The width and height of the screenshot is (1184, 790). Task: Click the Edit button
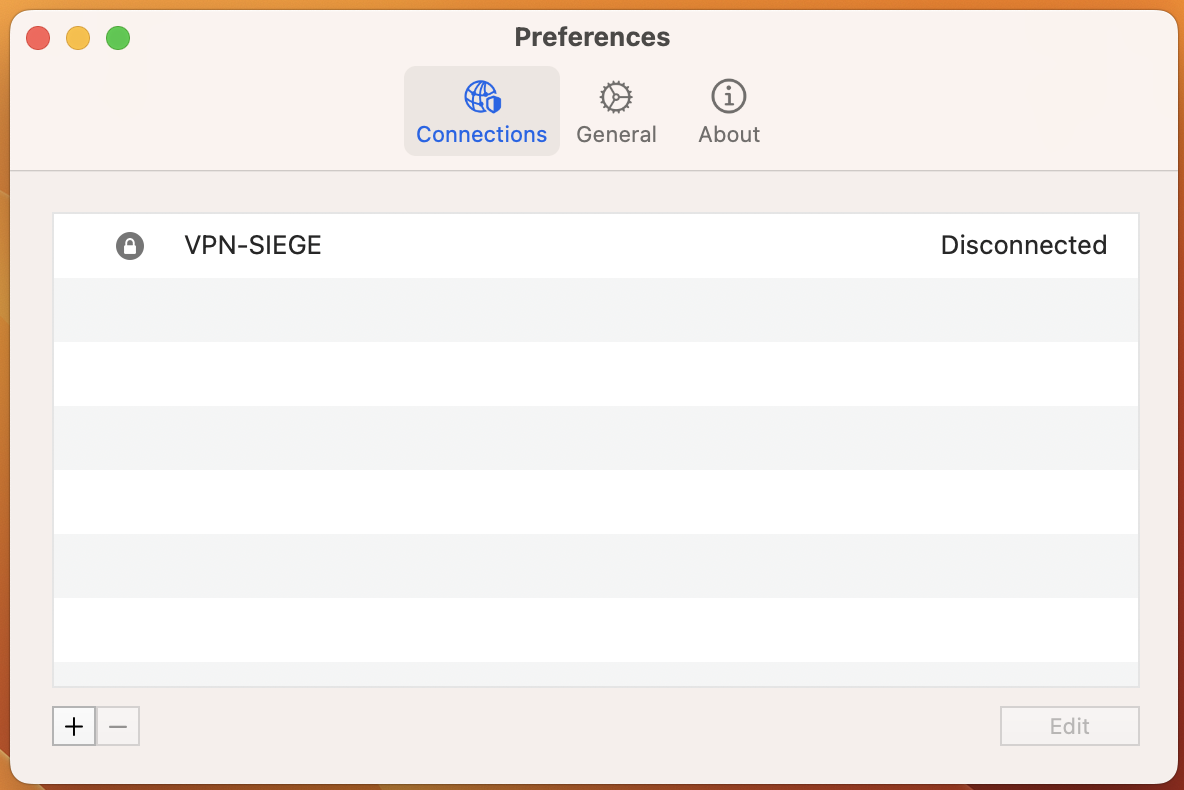[x=1069, y=726]
